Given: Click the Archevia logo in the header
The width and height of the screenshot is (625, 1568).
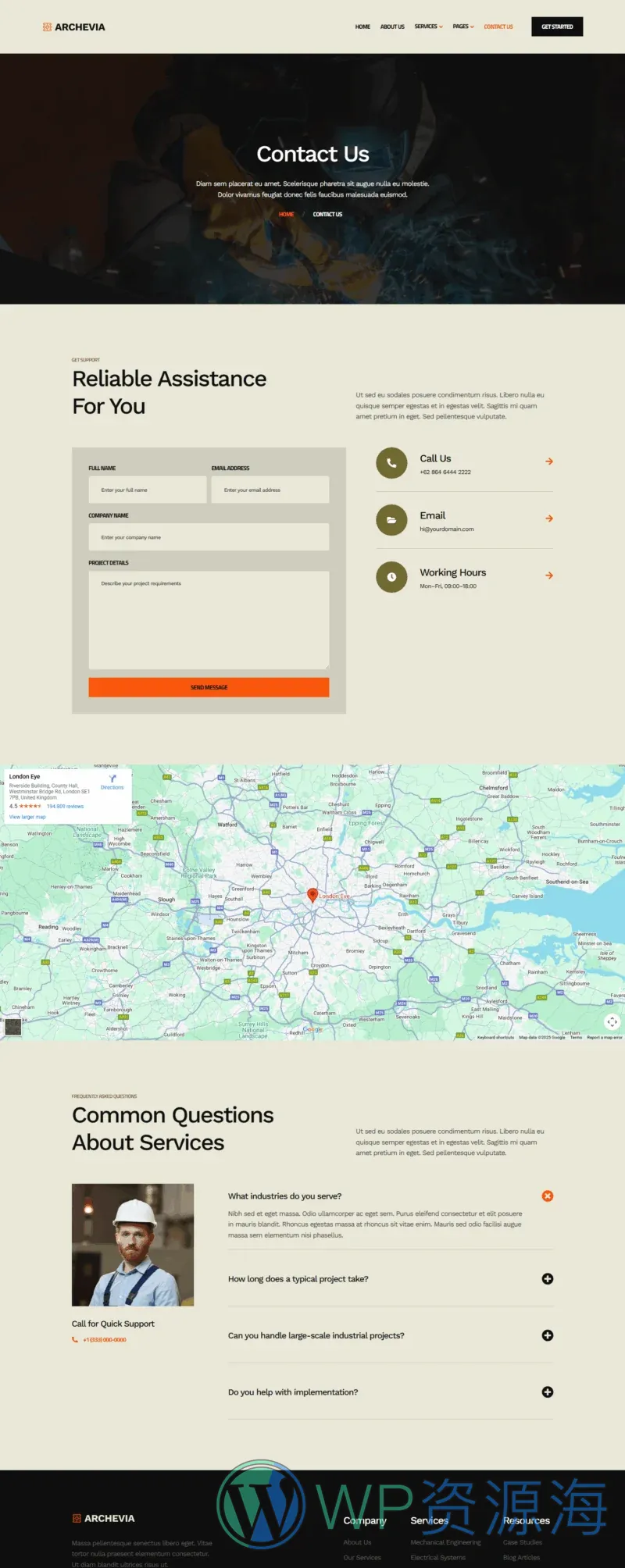Looking at the screenshot, I should 73,27.
